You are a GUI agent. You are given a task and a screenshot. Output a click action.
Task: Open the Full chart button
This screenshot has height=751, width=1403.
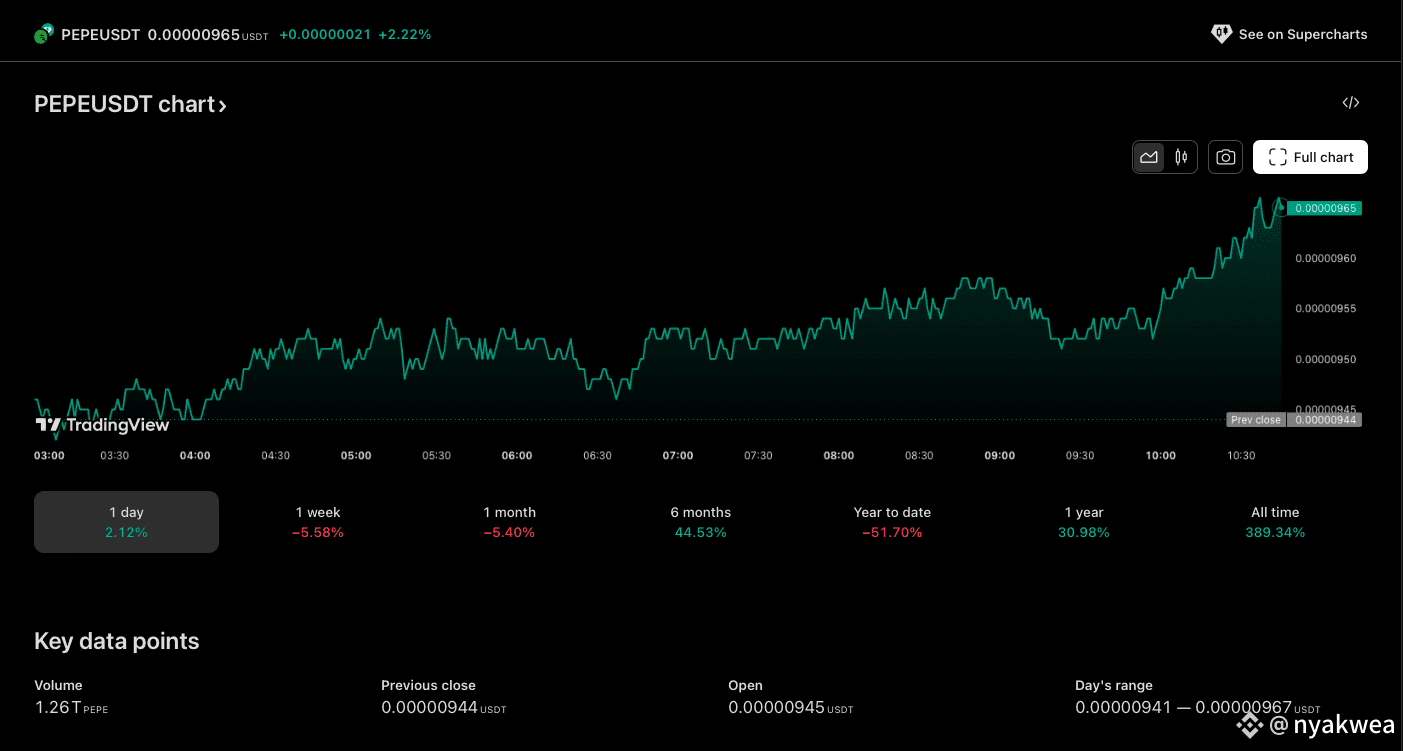pos(1310,157)
